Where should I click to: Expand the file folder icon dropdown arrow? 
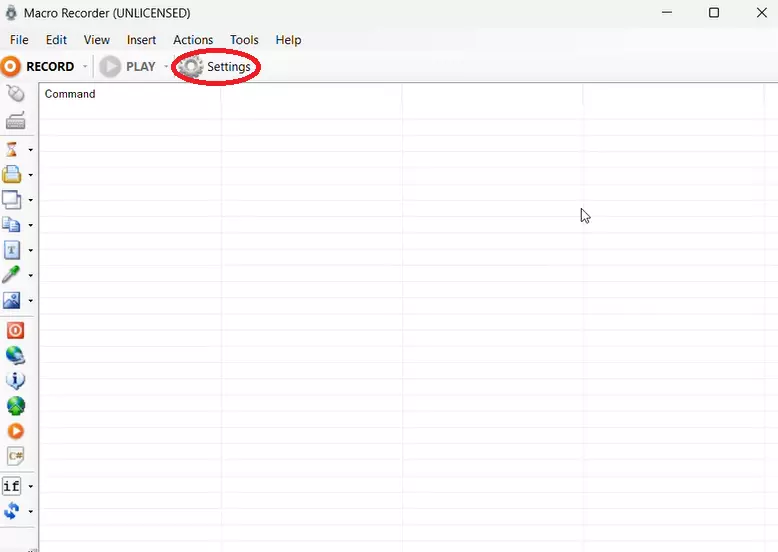click(x=30, y=175)
